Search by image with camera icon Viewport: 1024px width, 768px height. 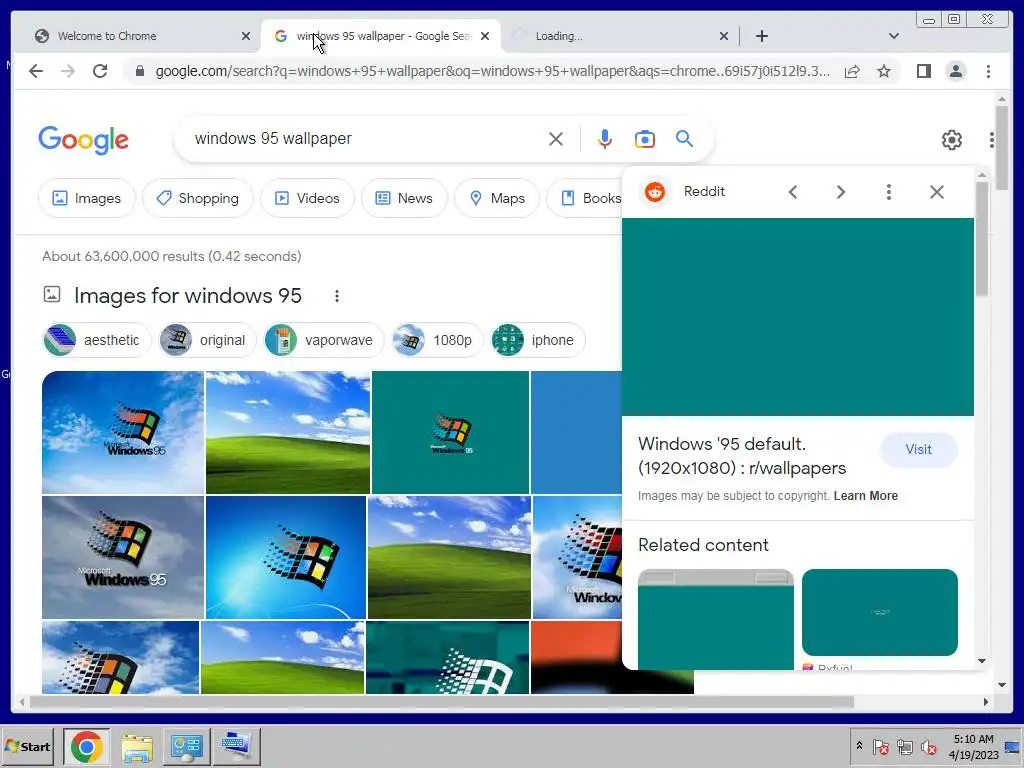(645, 139)
